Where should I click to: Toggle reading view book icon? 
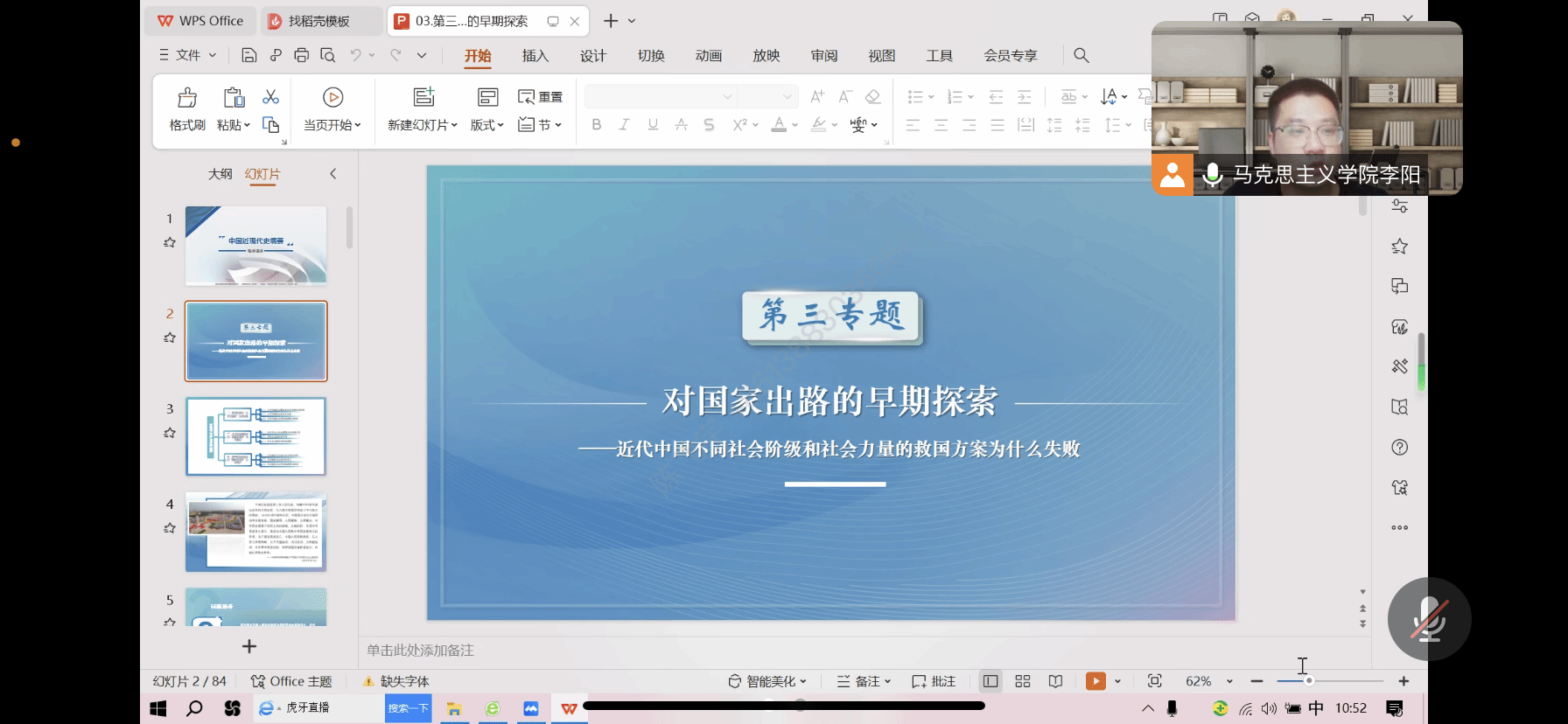pos(1056,681)
